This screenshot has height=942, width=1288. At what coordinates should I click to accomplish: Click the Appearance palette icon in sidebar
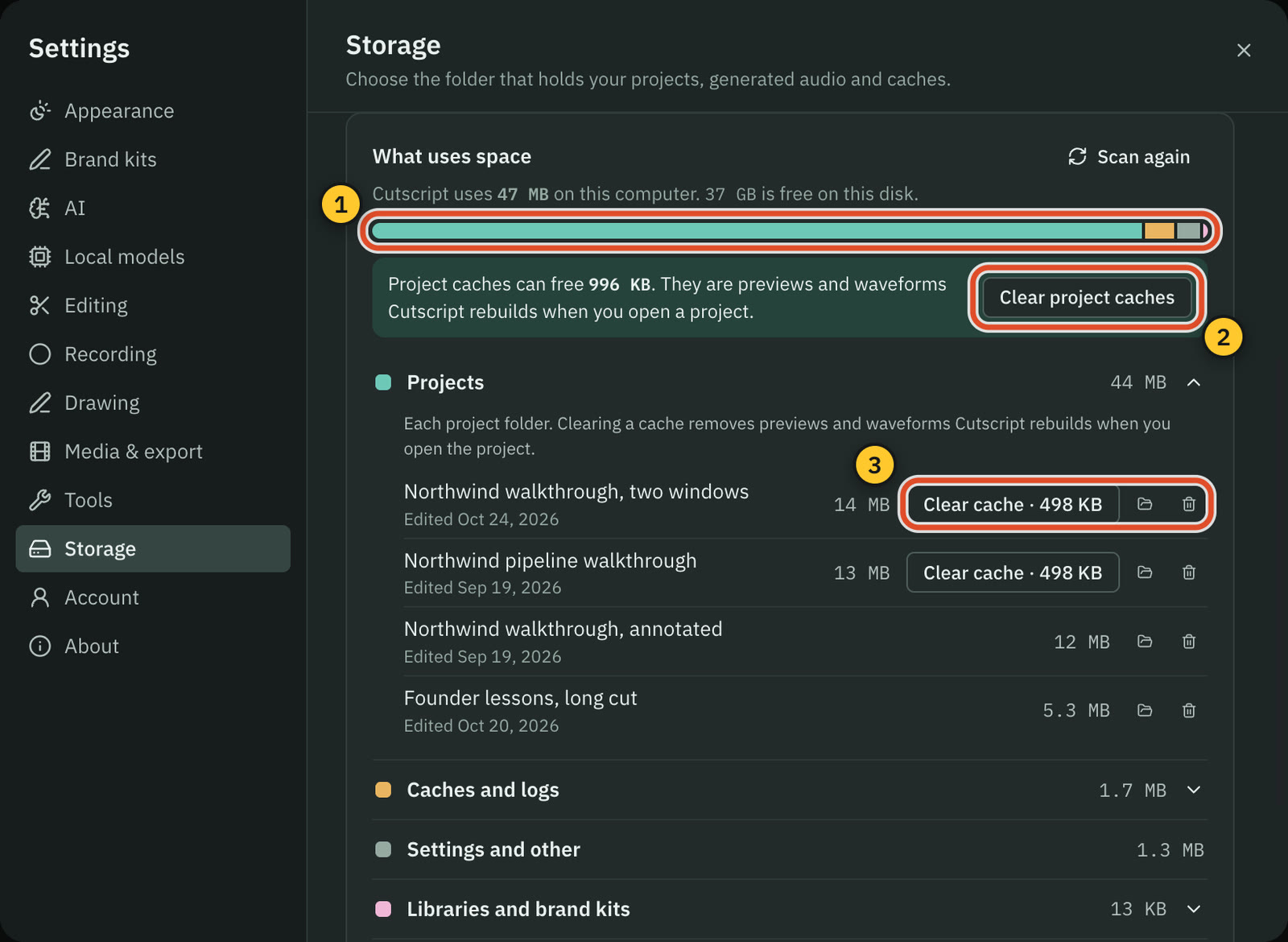39,111
